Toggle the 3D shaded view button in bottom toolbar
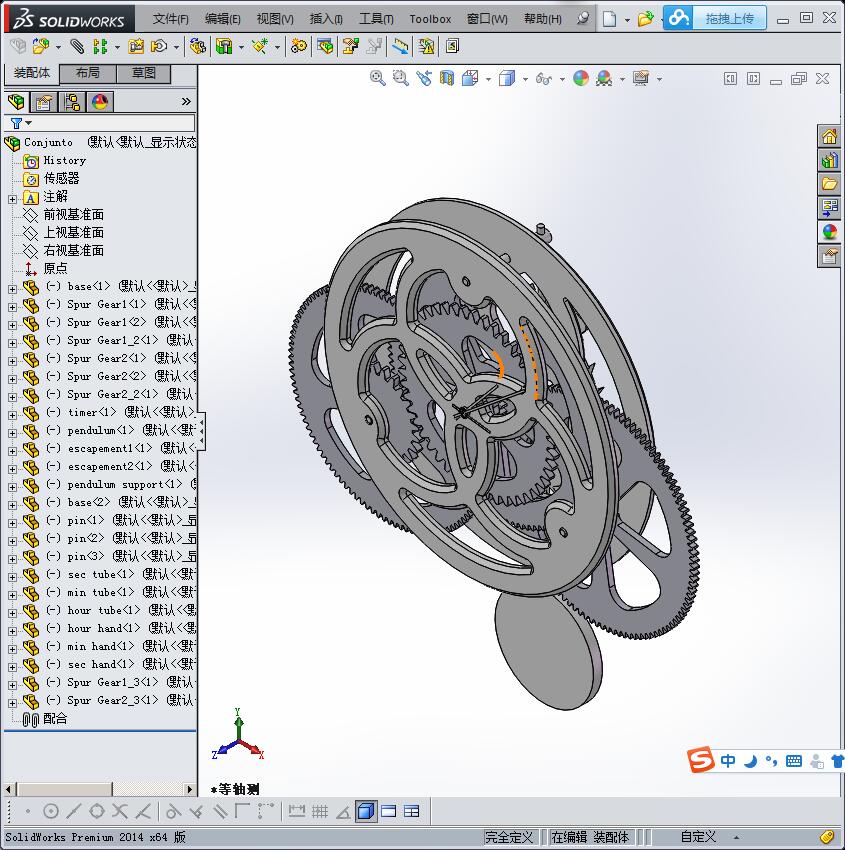This screenshot has height=850, width=845. (366, 812)
